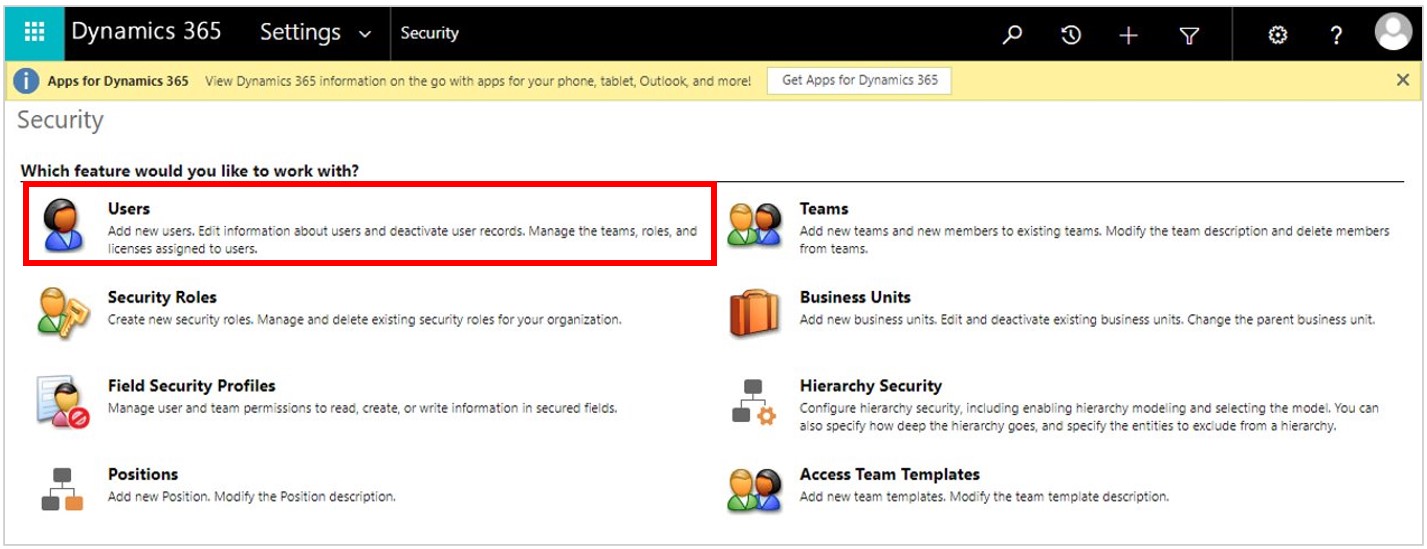Click the Field Security Profiles icon

(63, 401)
